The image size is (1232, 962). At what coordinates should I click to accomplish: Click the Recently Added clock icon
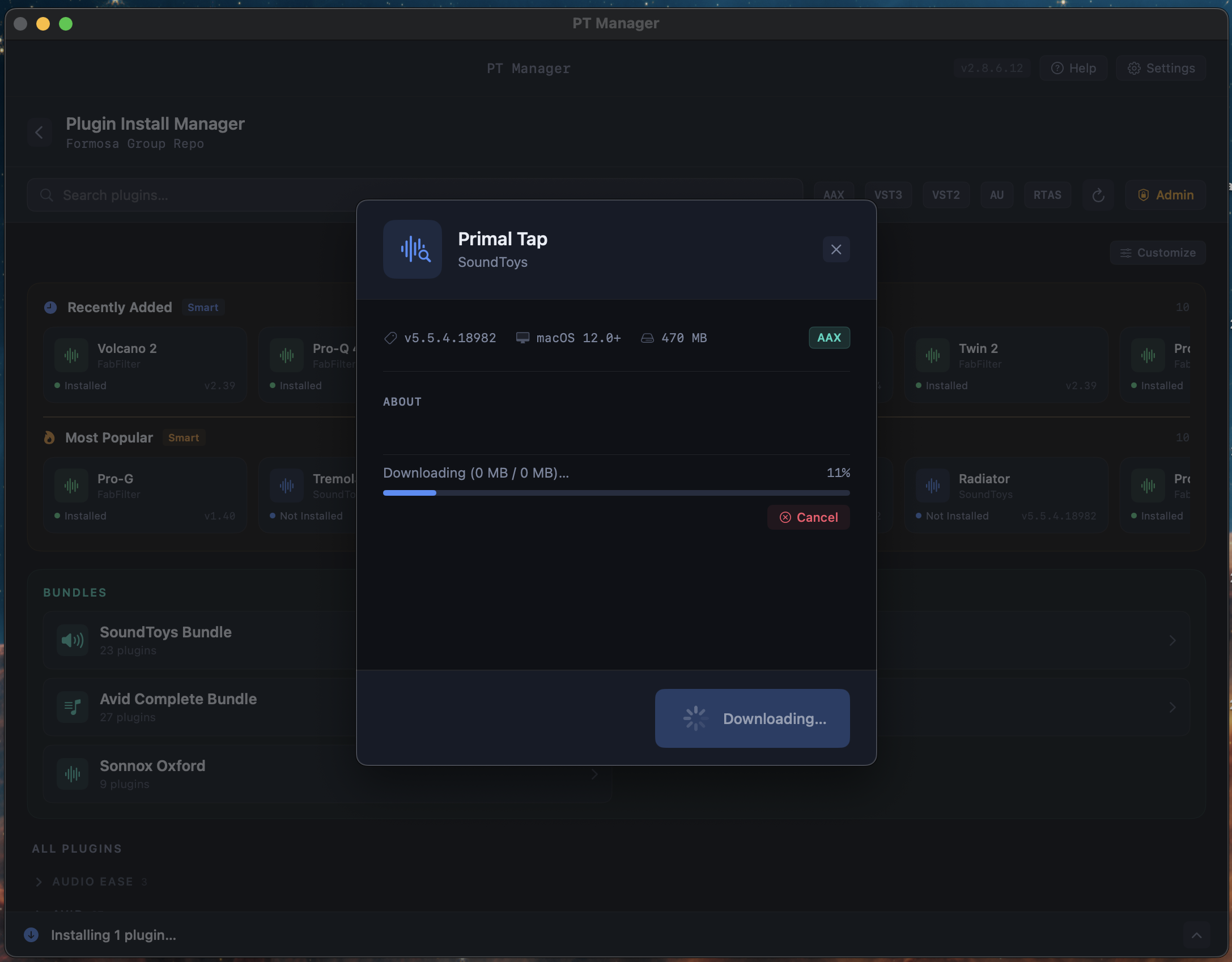pos(50,307)
